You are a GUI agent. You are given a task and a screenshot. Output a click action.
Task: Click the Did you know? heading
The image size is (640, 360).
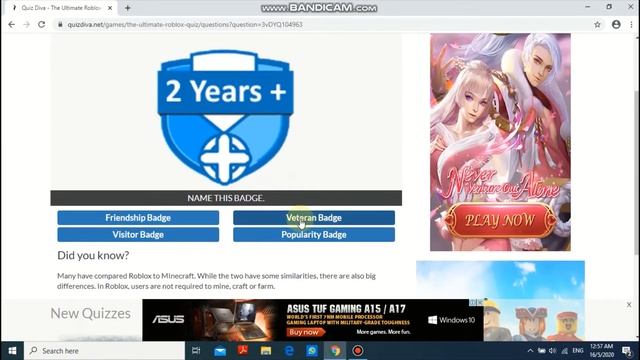tap(93, 256)
